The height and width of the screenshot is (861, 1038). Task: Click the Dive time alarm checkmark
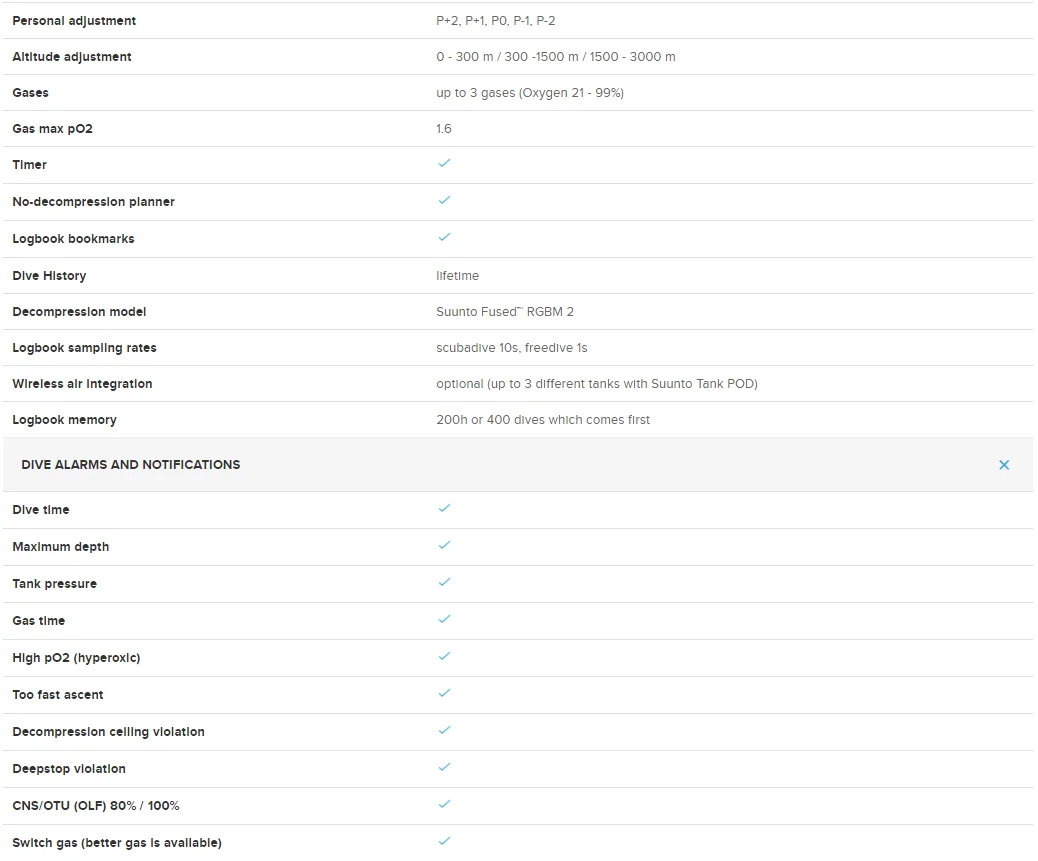[x=444, y=508]
